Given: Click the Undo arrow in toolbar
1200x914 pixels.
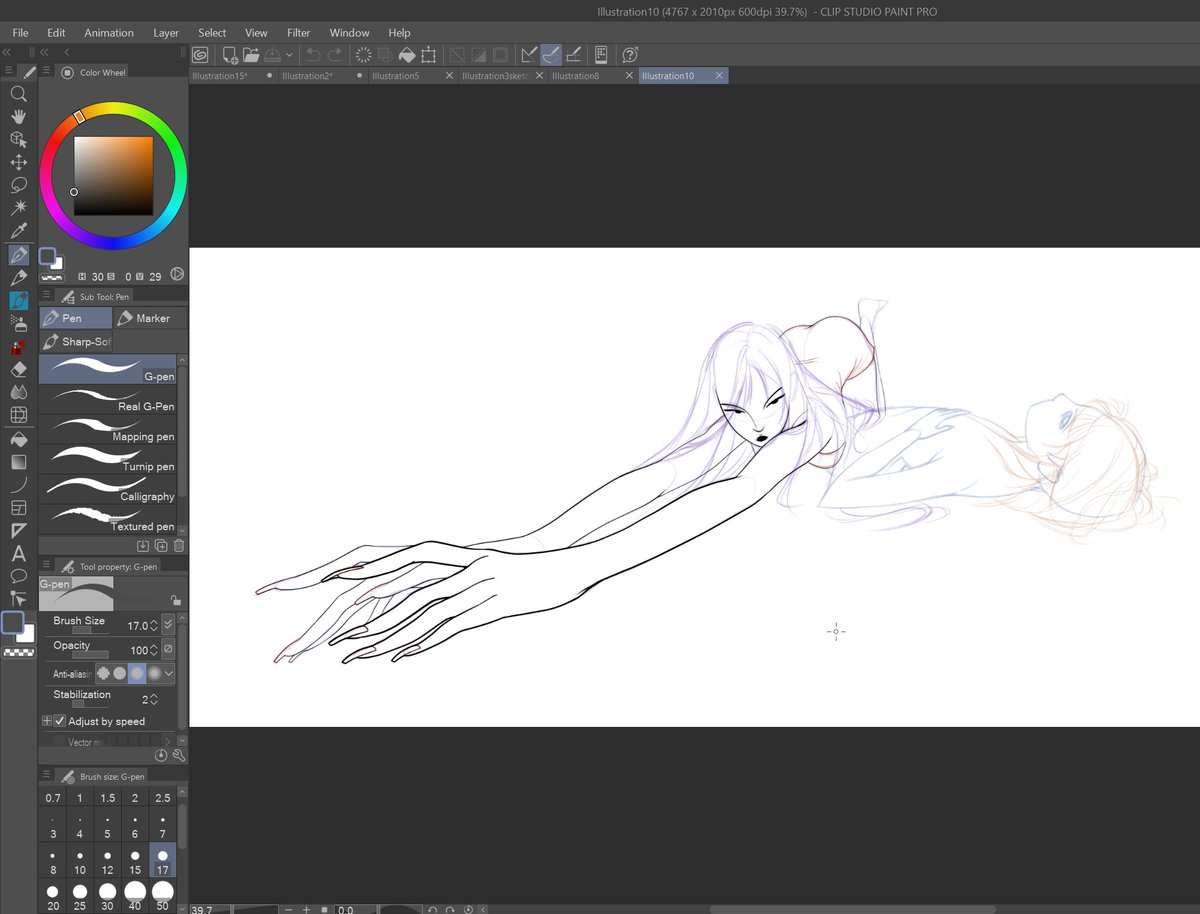Looking at the screenshot, I should pyautogui.click(x=313, y=55).
